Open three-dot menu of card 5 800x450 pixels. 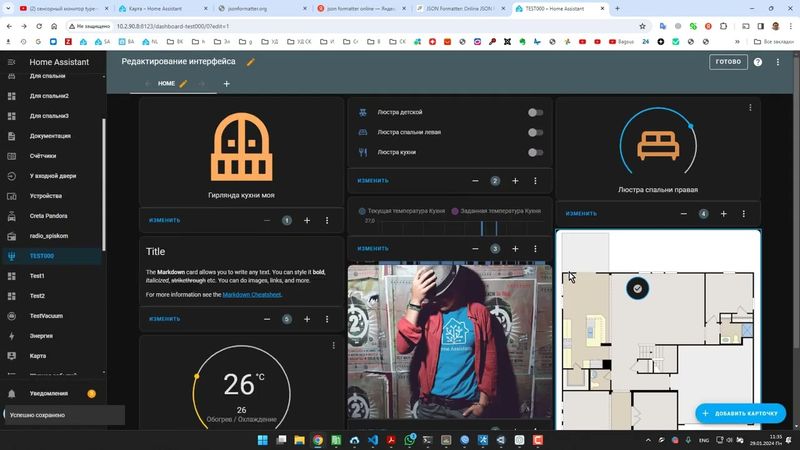tap(327, 319)
